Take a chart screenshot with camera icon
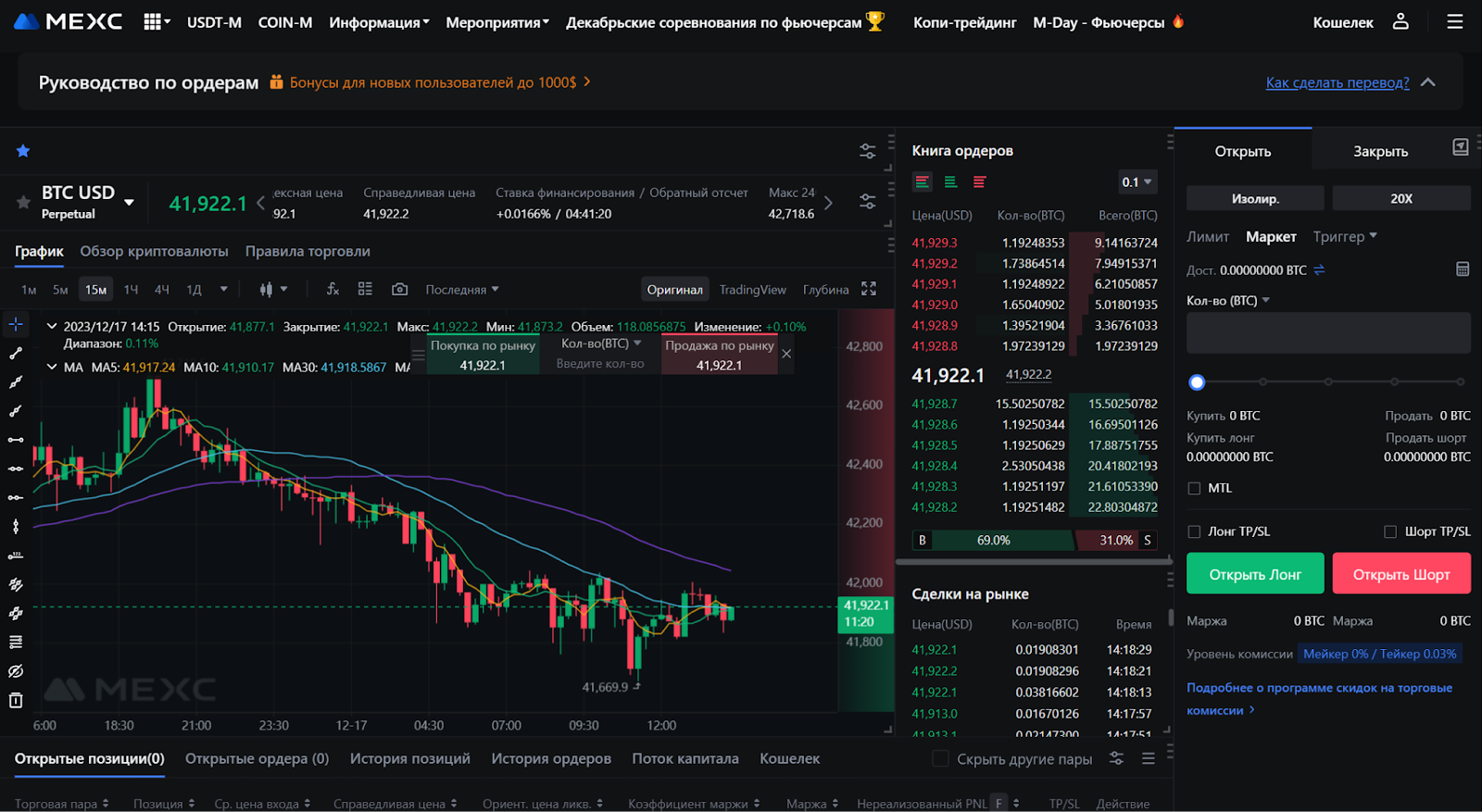The height and width of the screenshot is (812, 1482). pos(399,289)
